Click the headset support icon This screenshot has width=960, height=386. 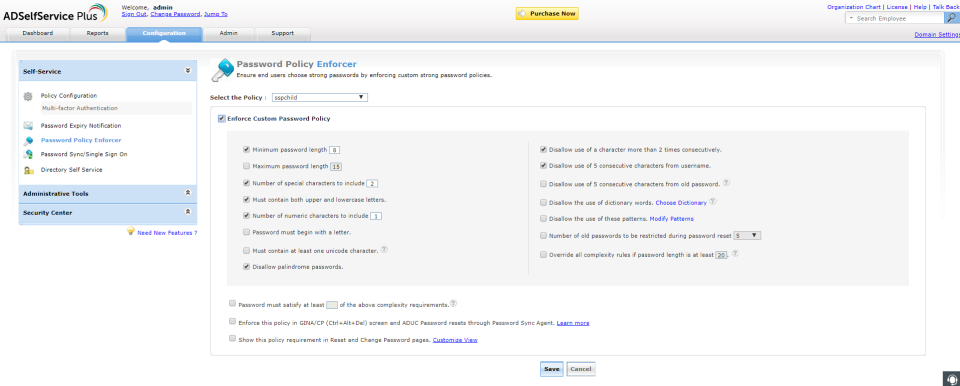coord(951,378)
